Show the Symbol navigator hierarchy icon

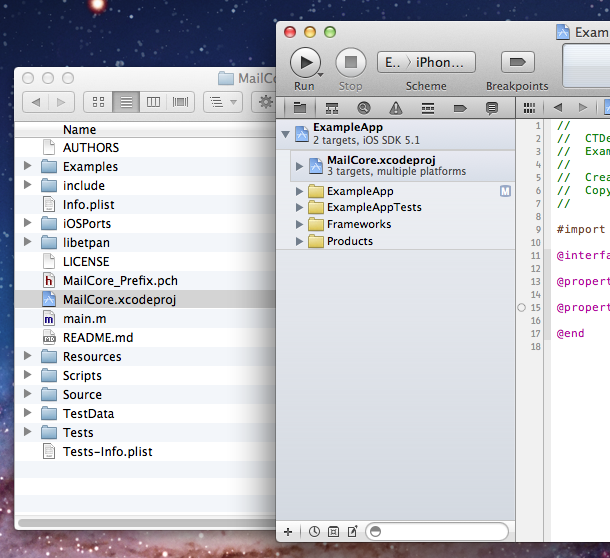[x=331, y=108]
